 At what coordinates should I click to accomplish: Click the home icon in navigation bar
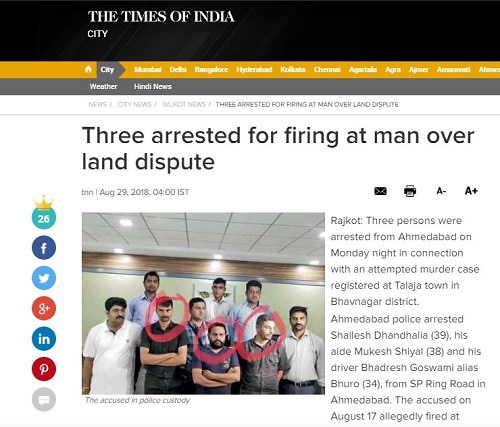88,69
